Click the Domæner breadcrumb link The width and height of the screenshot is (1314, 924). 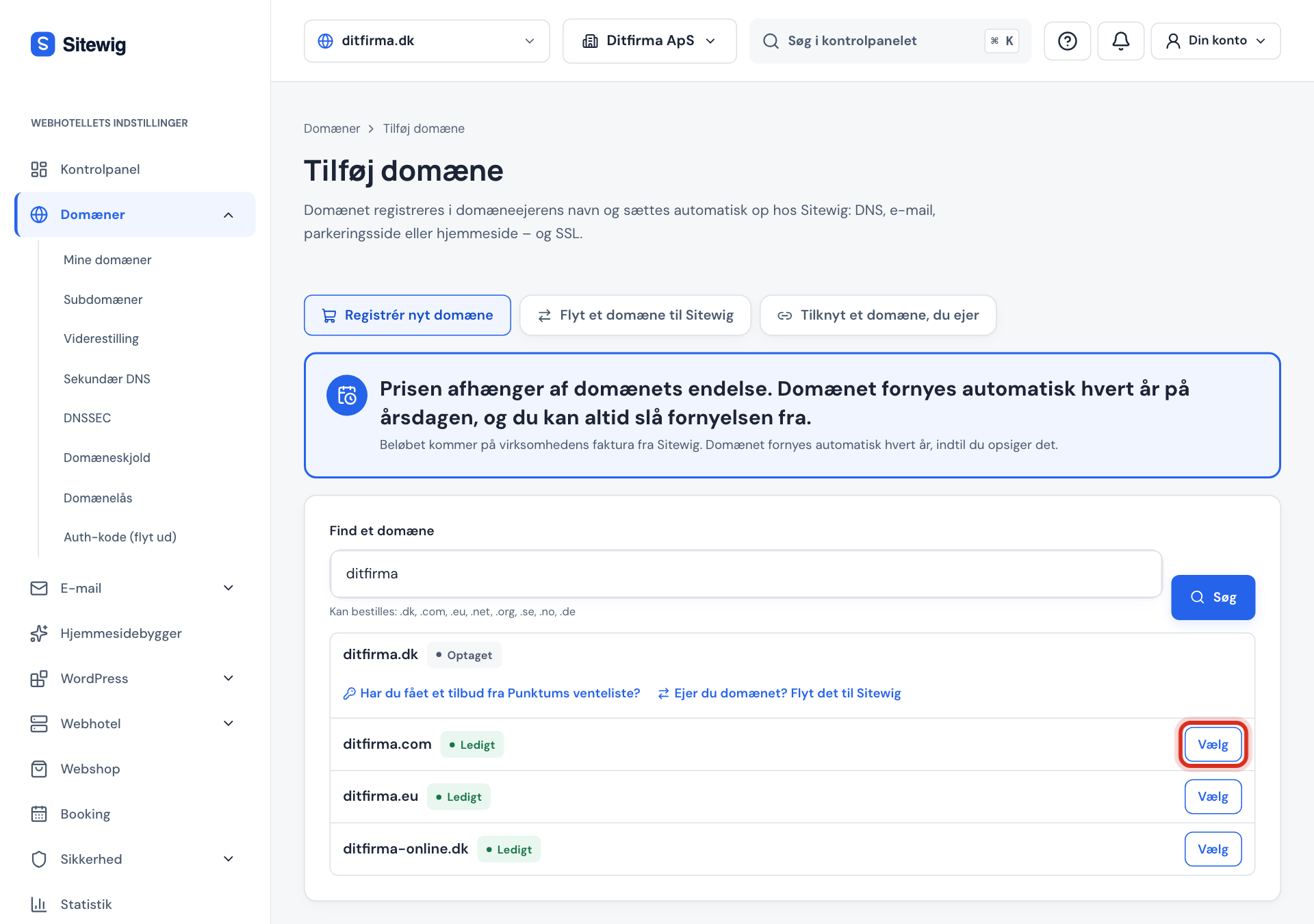tap(331, 128)
